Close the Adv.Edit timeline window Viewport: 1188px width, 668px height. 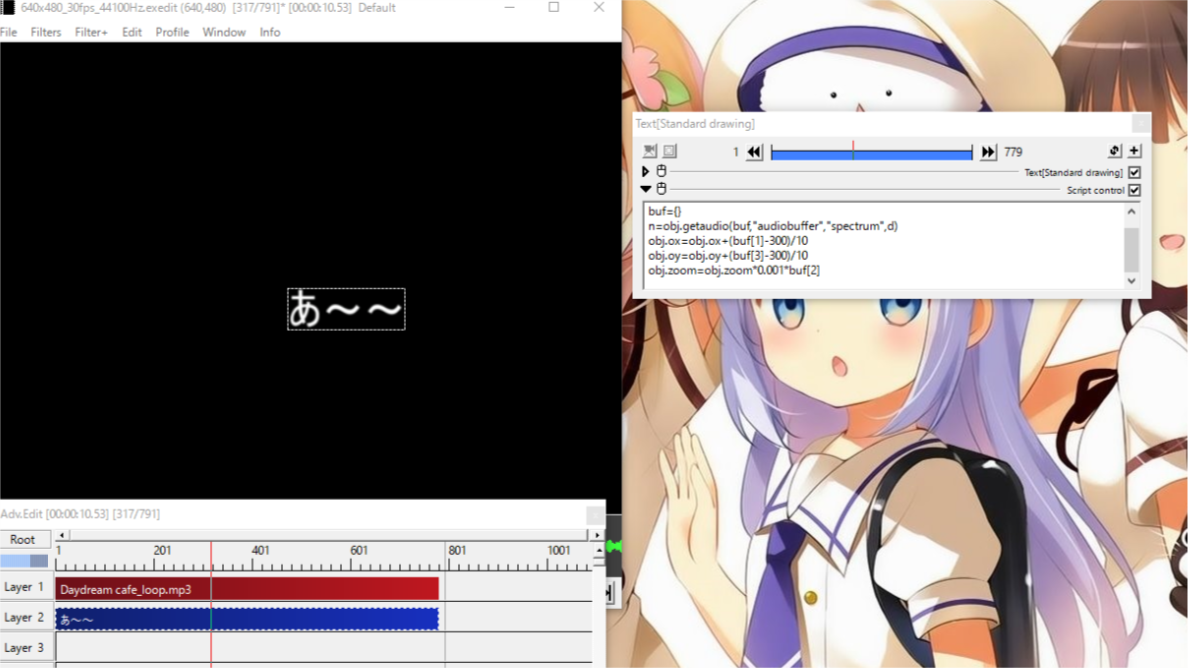click(x=596, y=514)
